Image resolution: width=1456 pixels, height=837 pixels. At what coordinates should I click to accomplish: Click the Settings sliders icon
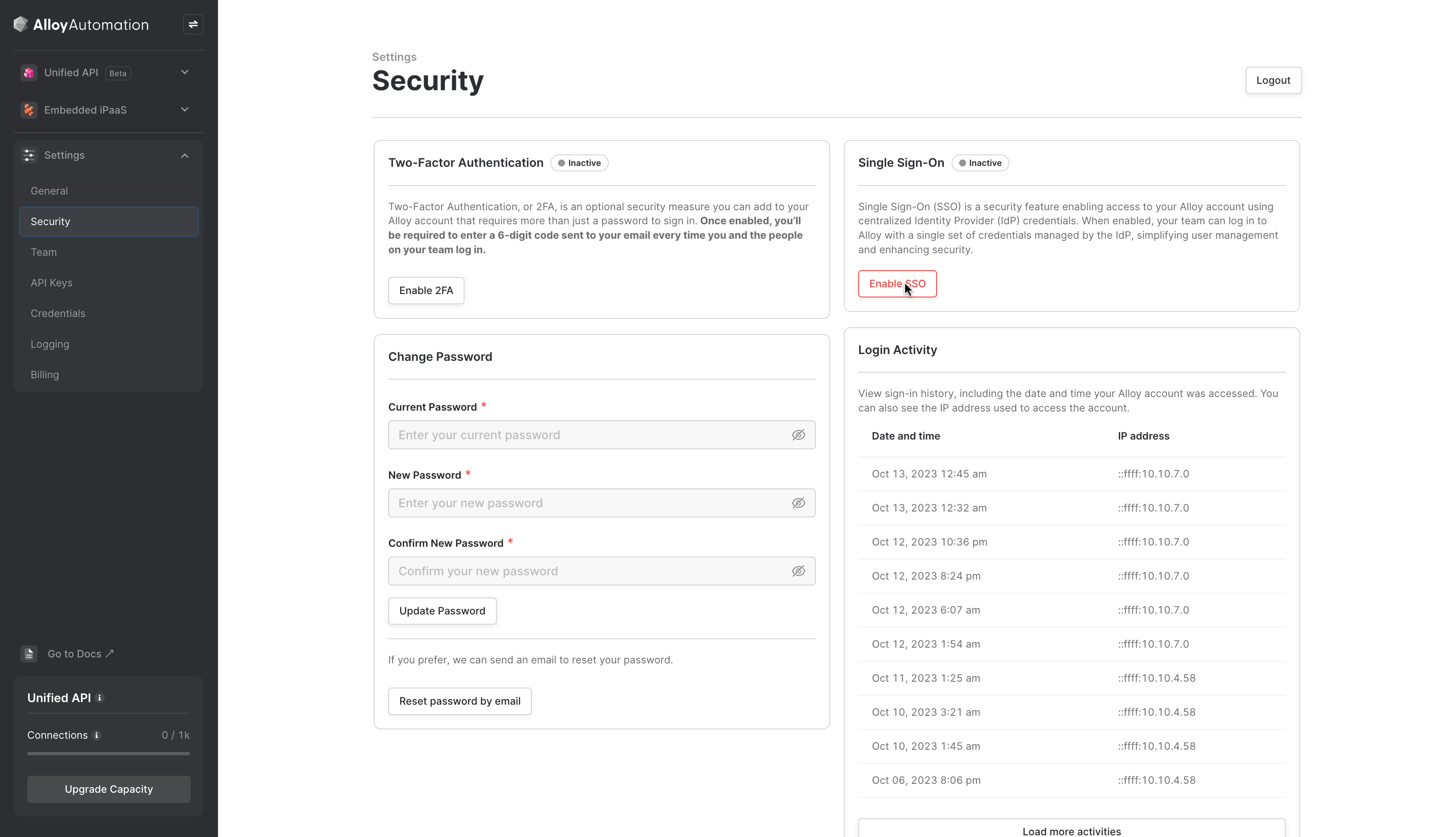click(x=29, y=155)
